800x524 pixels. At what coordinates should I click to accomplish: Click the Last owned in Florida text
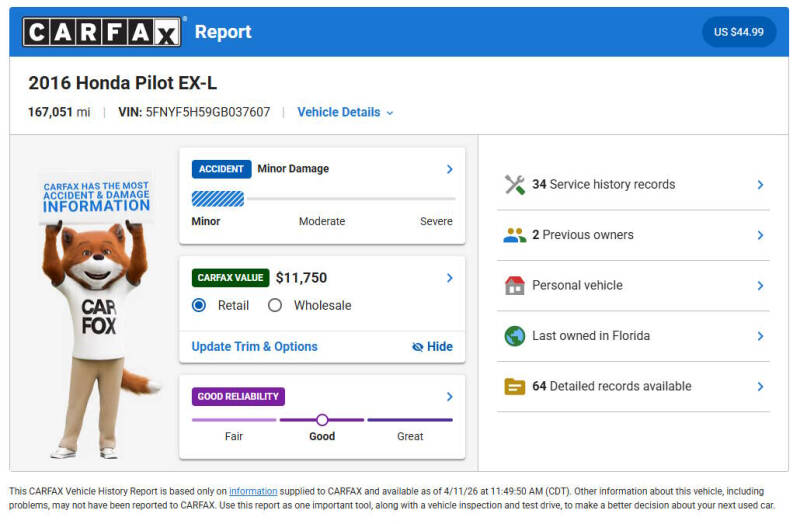pyautogui.click(x=591, y=336)
